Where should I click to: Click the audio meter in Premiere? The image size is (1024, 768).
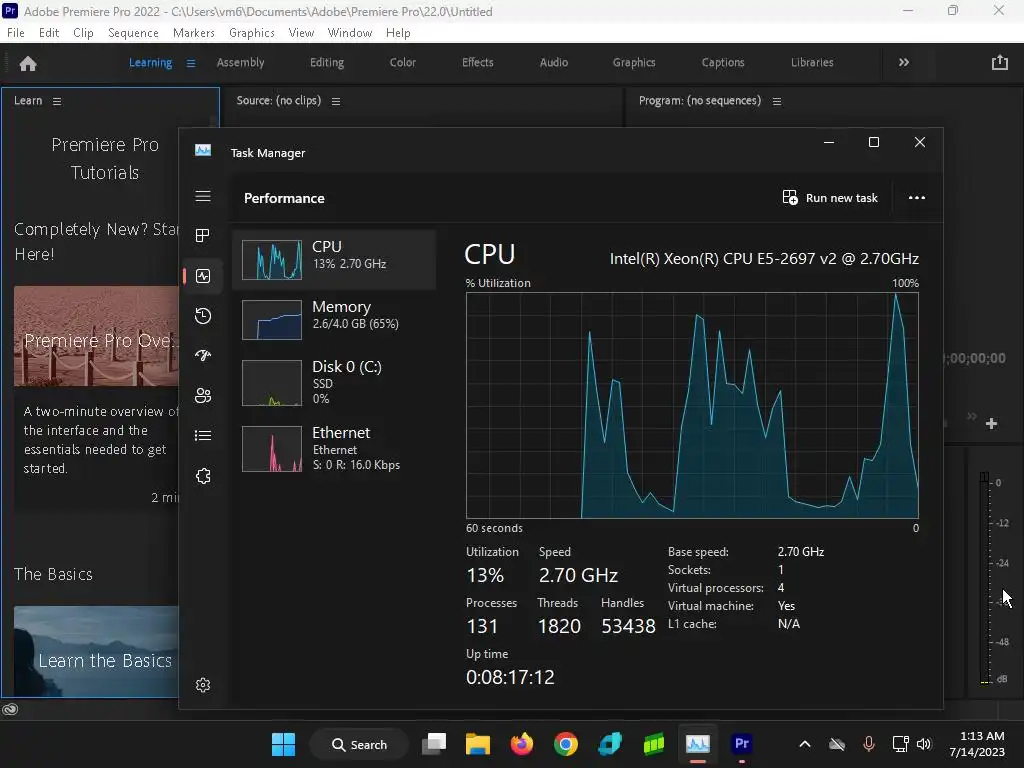click(x=985, y=578)
